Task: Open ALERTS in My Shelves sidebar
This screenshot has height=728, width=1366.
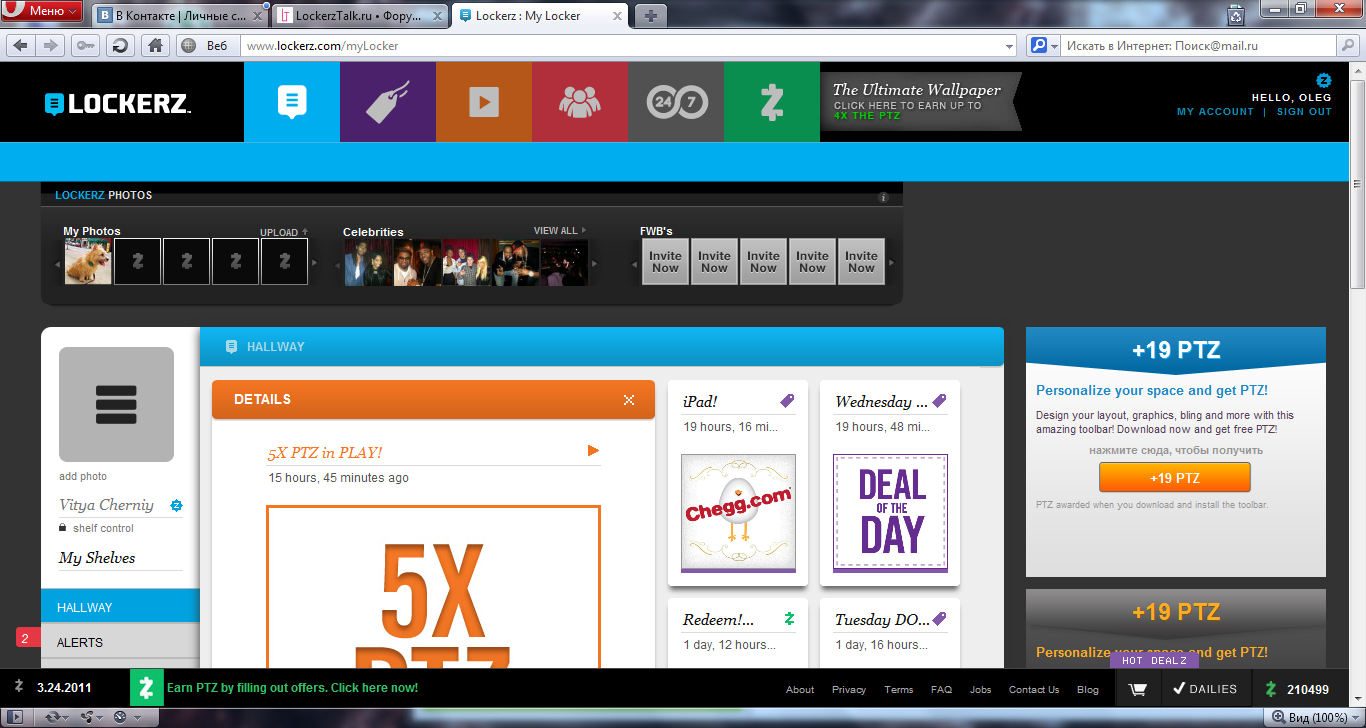Action: tap(120, 642)
